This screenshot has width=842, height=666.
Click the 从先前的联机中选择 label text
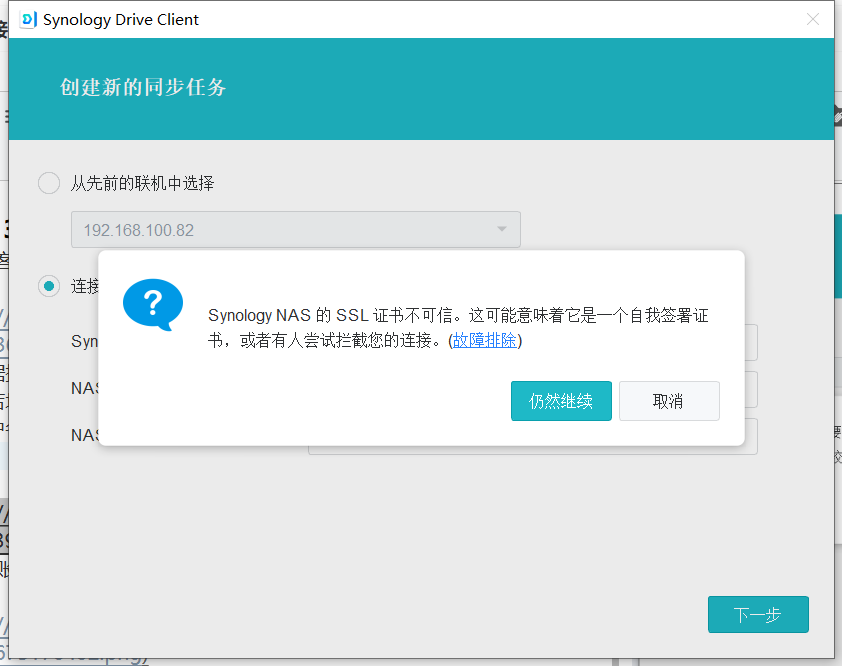(x=142, y=183)
